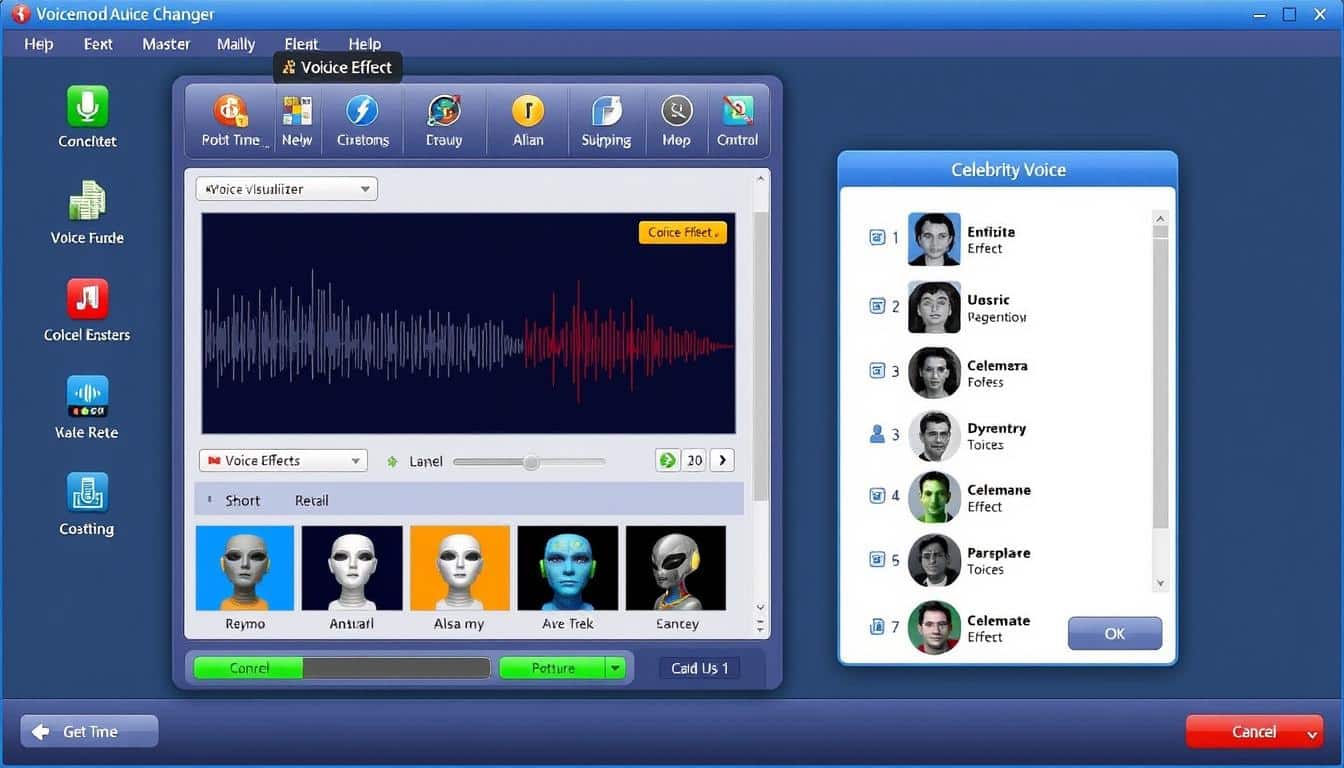Open the Surping toolbar icon
Image resolution: width=1344 pixels, height=768 pixels.
point(606,111)
